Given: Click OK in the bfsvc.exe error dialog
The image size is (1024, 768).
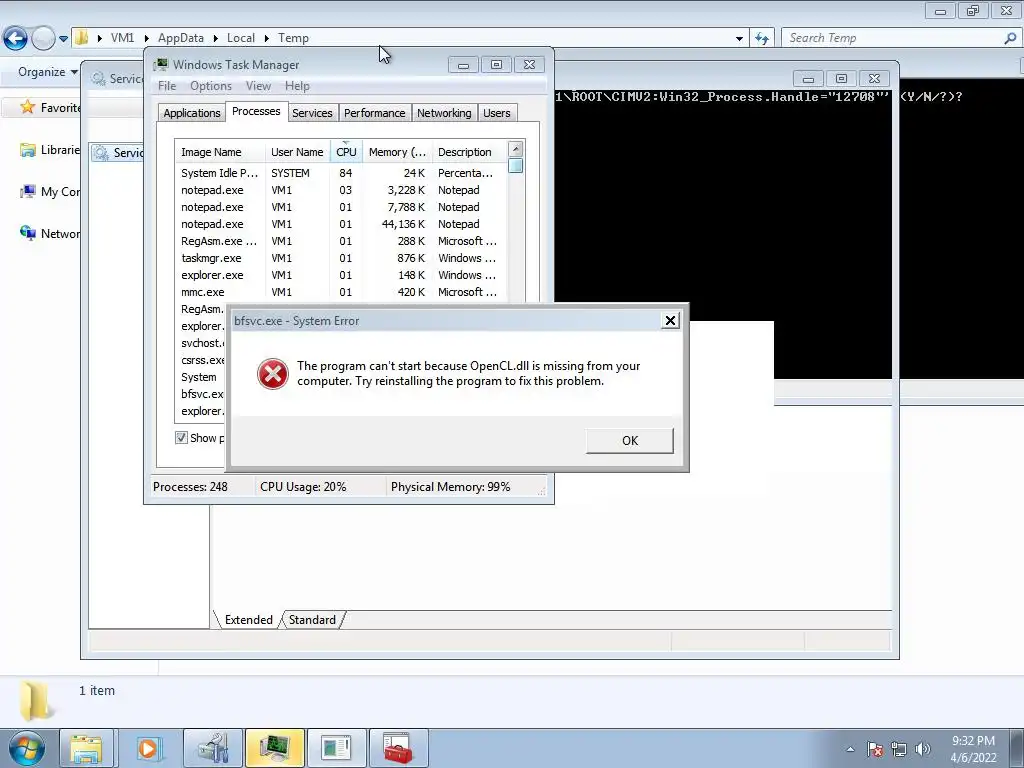Looking at the screenshot, I should coord(630,440).
